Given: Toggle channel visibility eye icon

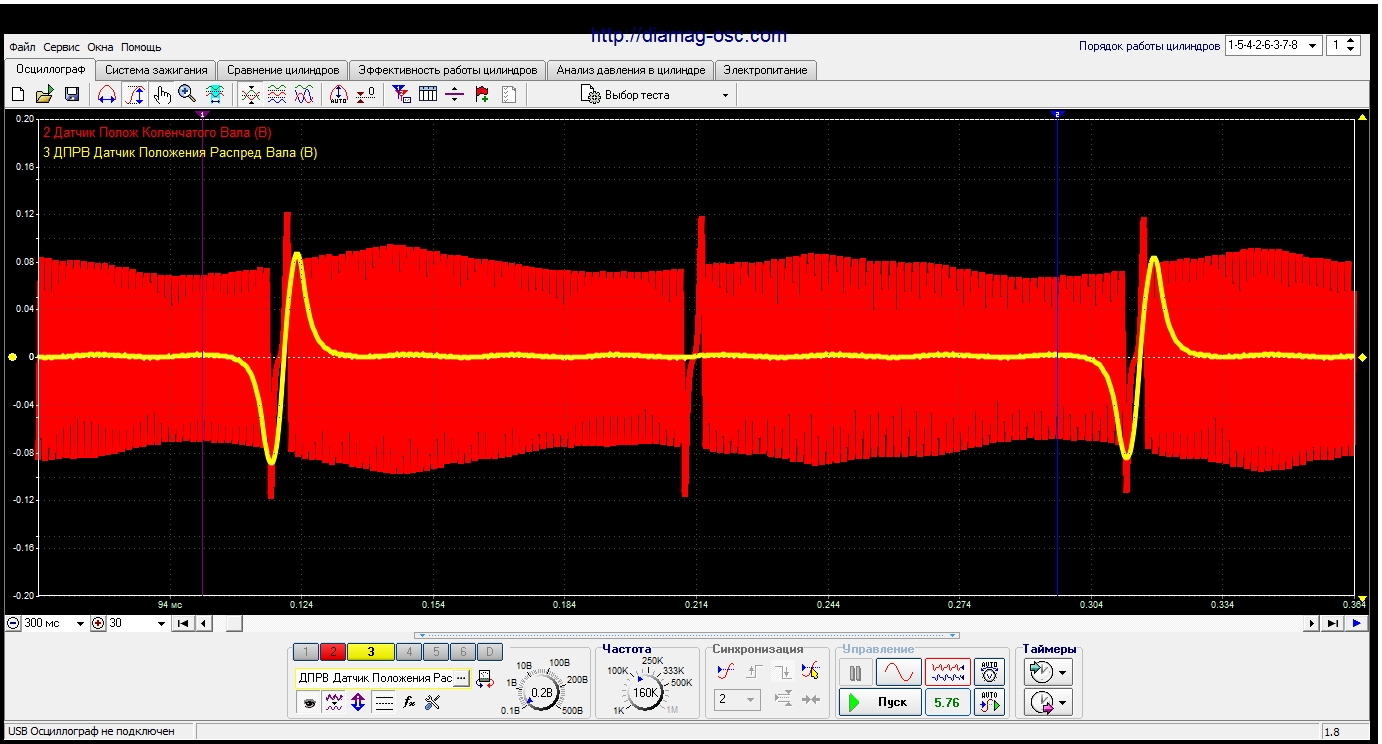Looking at the screenshot, I should coord(310,703).
